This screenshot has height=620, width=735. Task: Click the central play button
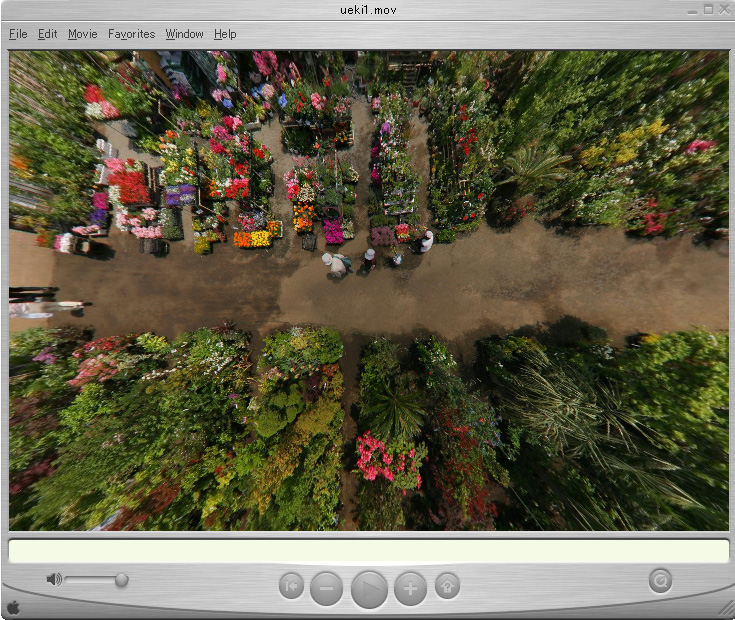pos(369,590)
